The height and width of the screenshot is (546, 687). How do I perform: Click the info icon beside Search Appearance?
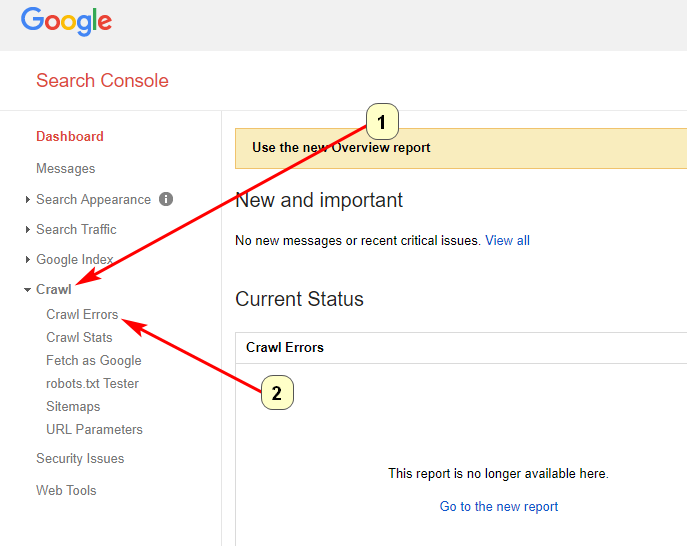coord(166,199)
